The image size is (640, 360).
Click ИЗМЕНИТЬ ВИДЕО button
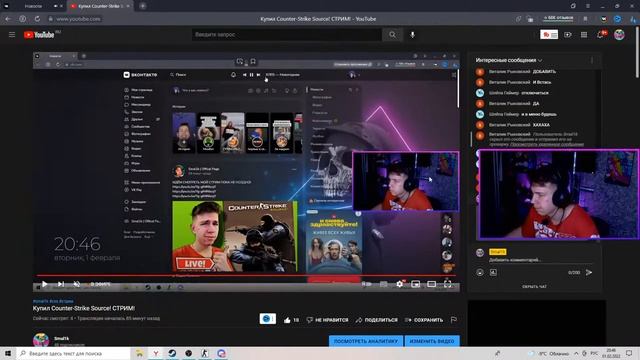432,341
